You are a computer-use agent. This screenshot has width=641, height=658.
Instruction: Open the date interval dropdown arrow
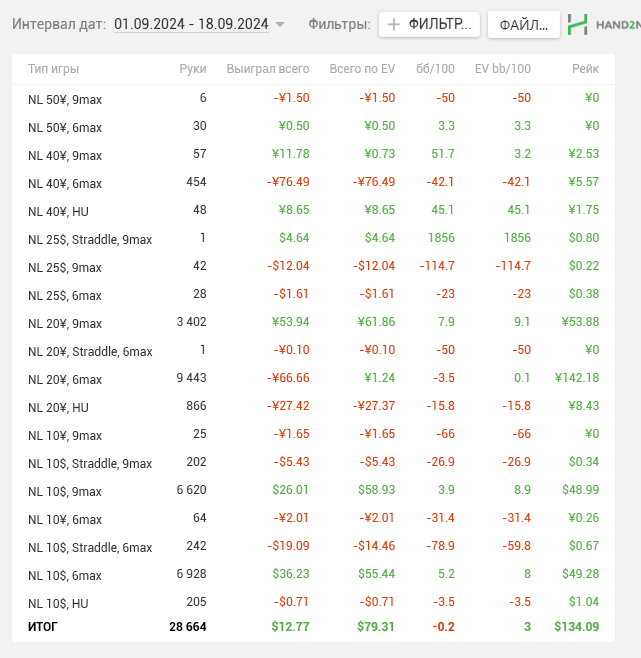(x=280, y=24)
